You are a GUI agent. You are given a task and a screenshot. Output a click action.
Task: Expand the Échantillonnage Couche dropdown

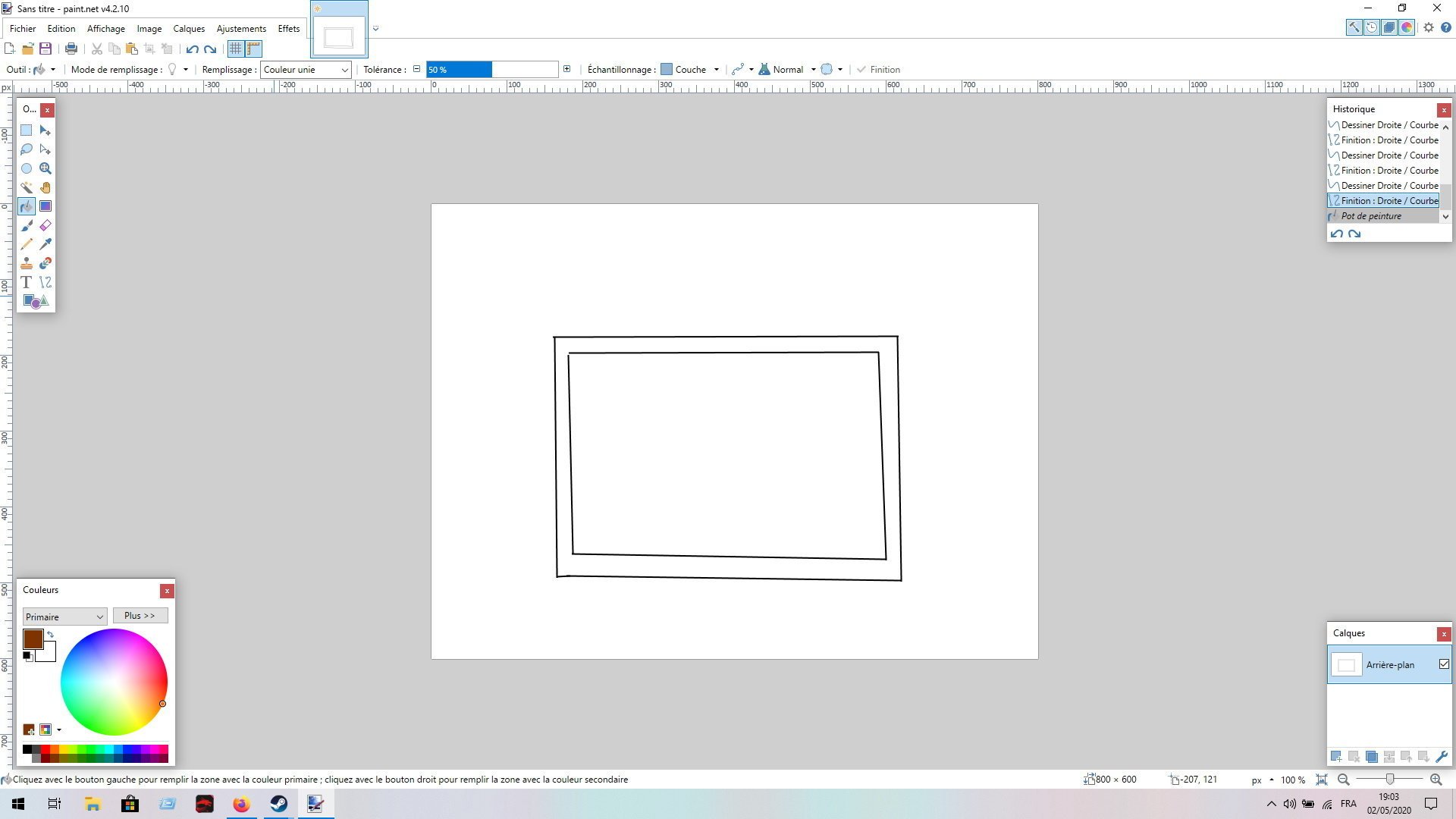715,70
